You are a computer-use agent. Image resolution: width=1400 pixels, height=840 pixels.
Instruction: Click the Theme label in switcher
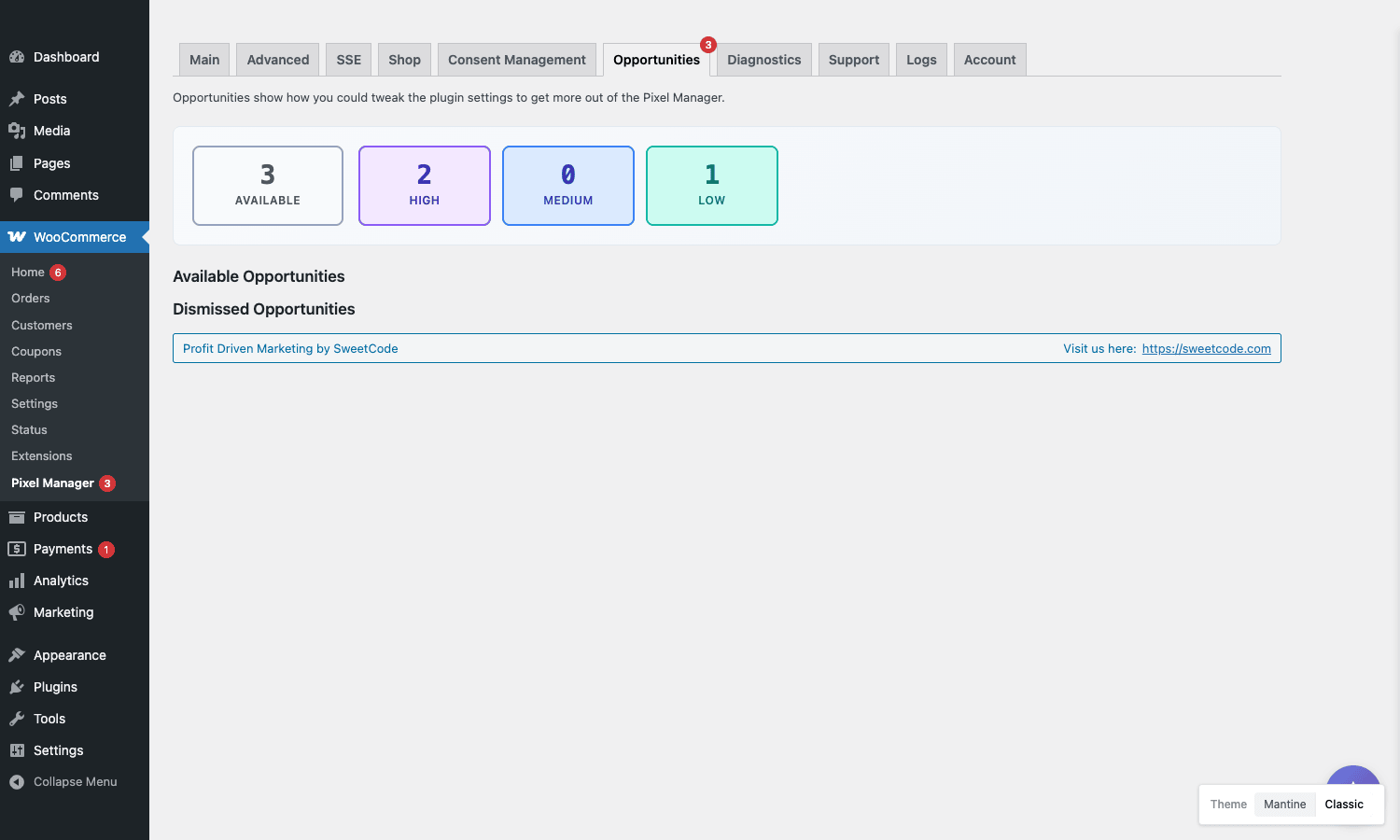1228,805
